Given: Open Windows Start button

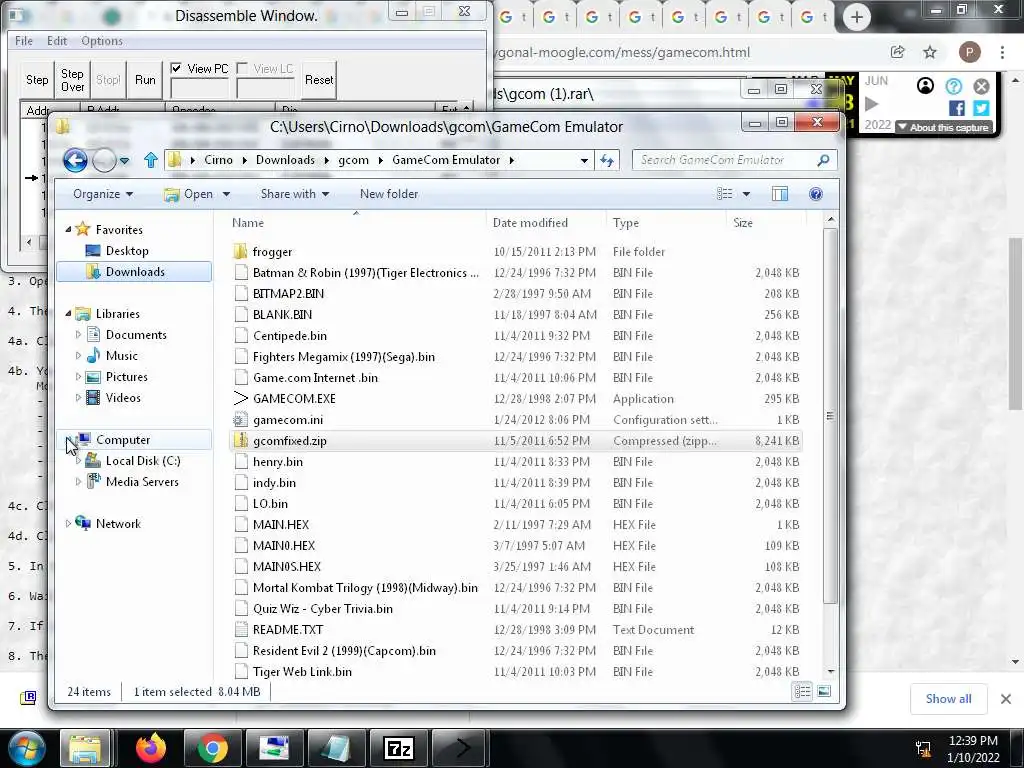Looking at the screenshot, I should point(27,748).
